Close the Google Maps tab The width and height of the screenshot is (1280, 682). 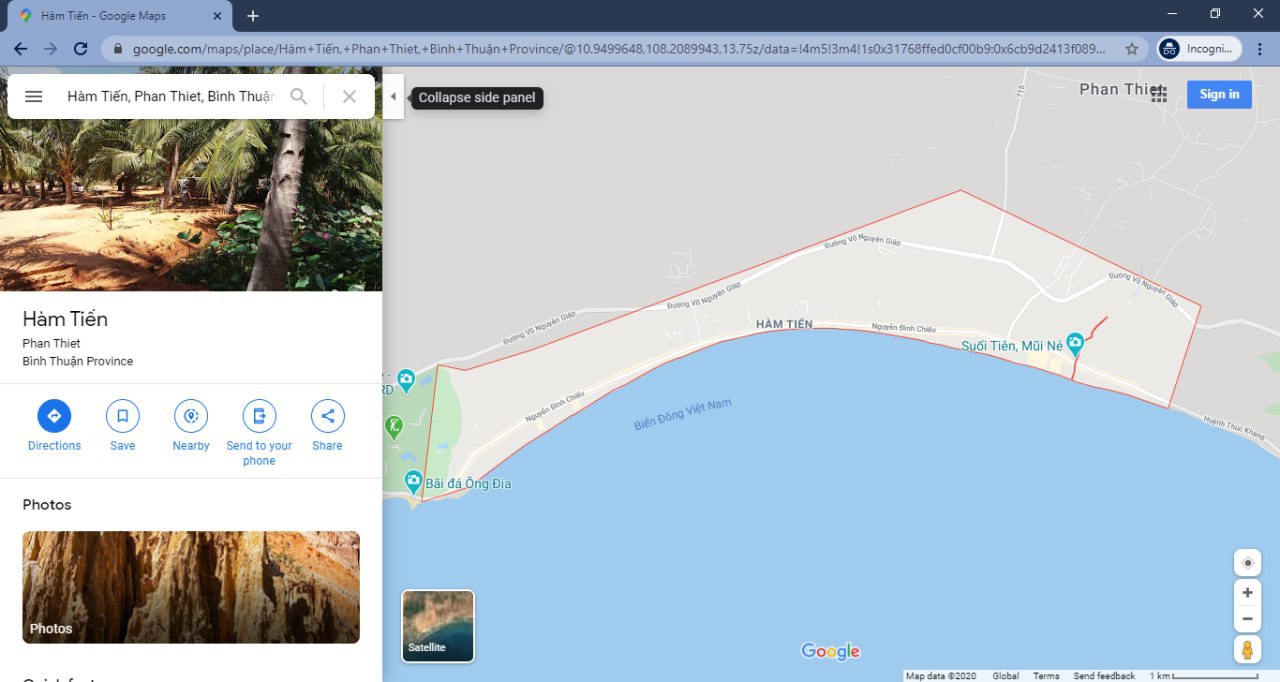[x=218, y=16]
